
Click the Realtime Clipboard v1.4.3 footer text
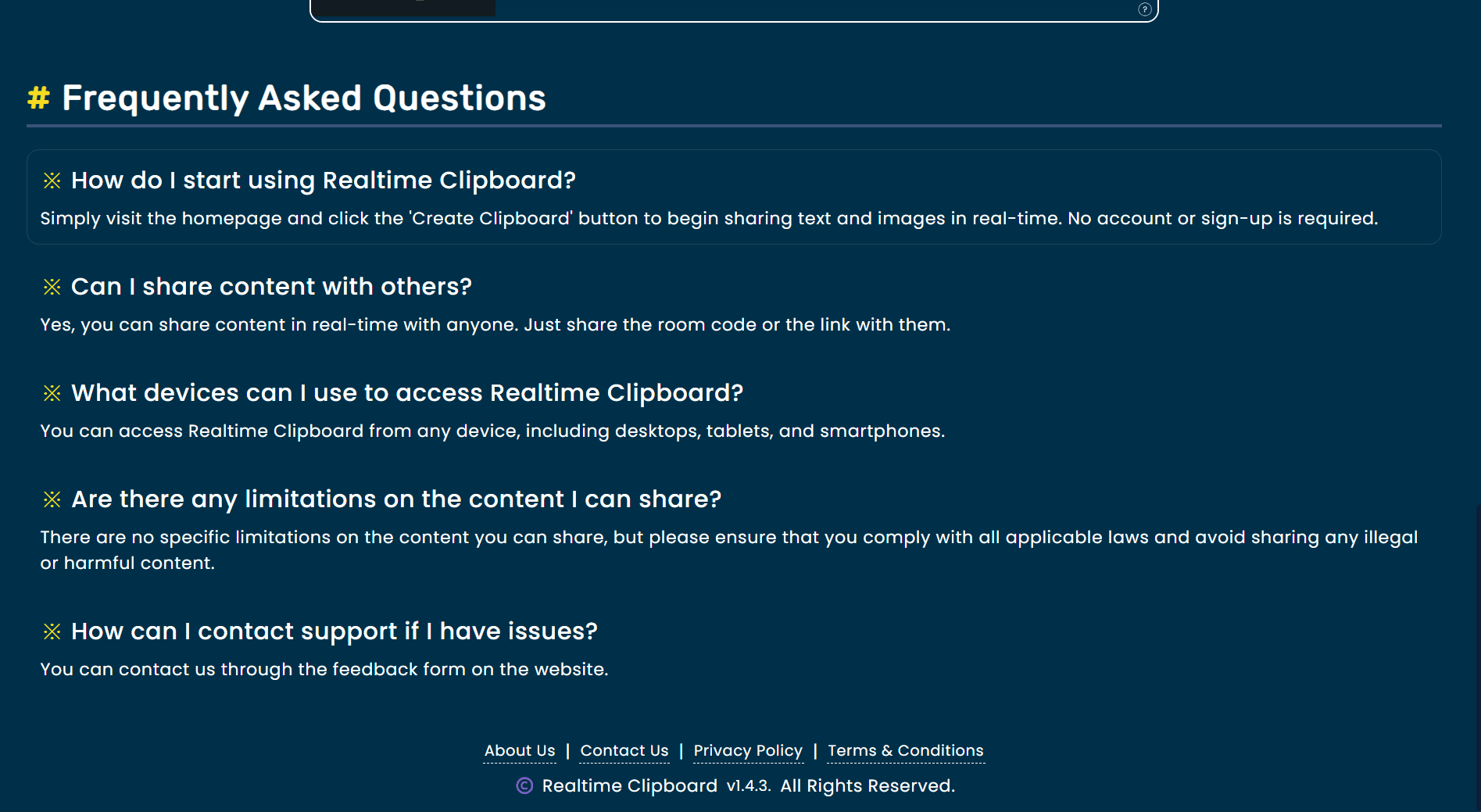click(x=656, y=785)
